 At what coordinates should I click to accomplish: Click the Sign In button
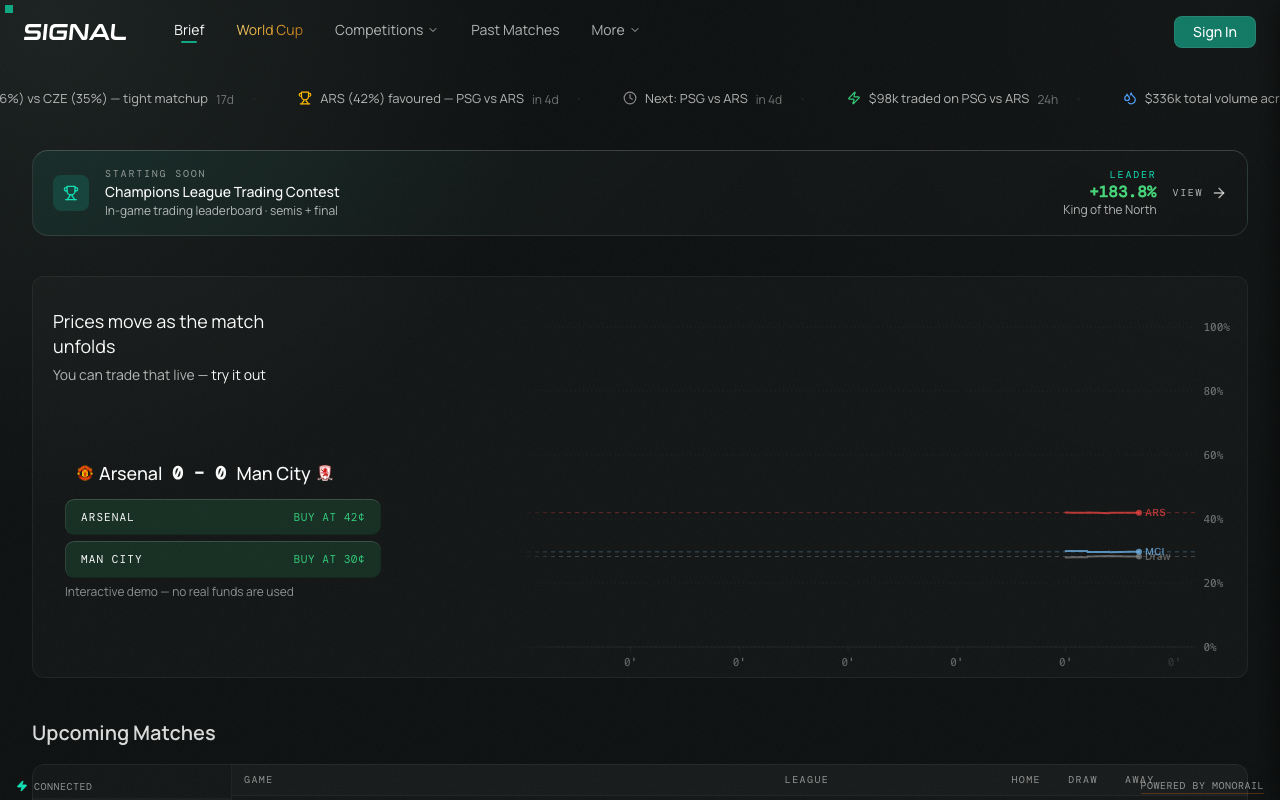tap(1214, 32)
